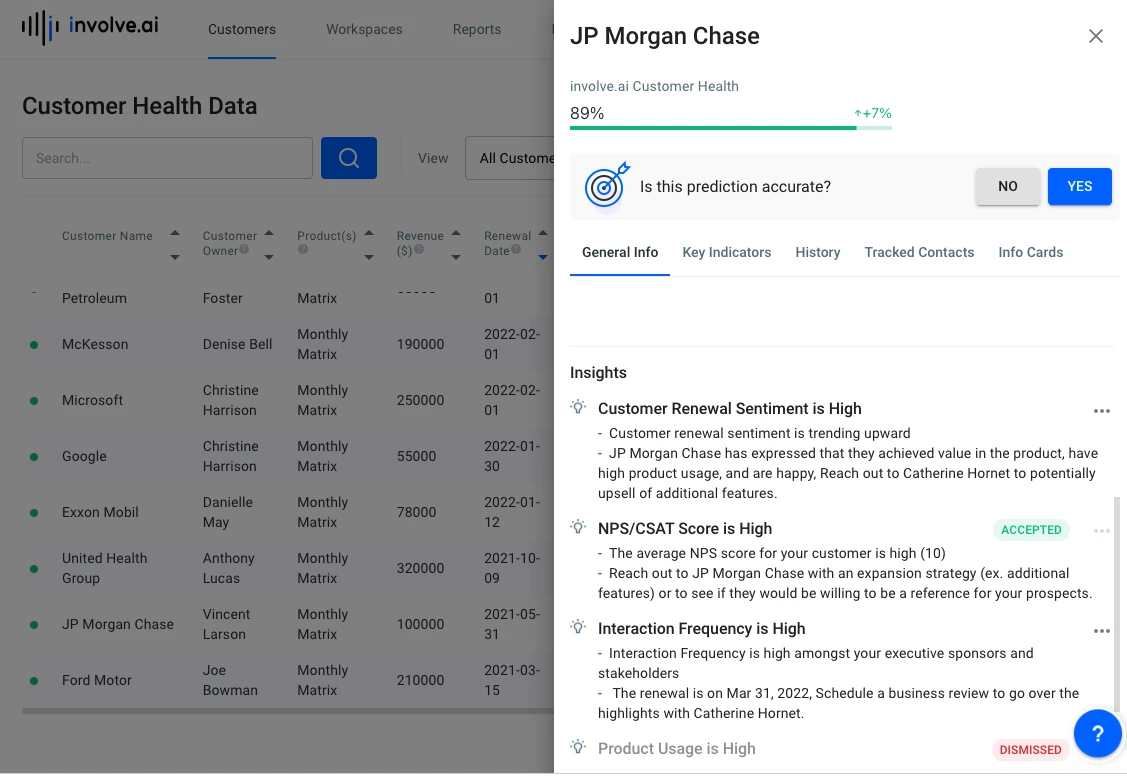Sort Product(s) column ascending
The height and width of the screenshot is (776, 1127).
369,233
